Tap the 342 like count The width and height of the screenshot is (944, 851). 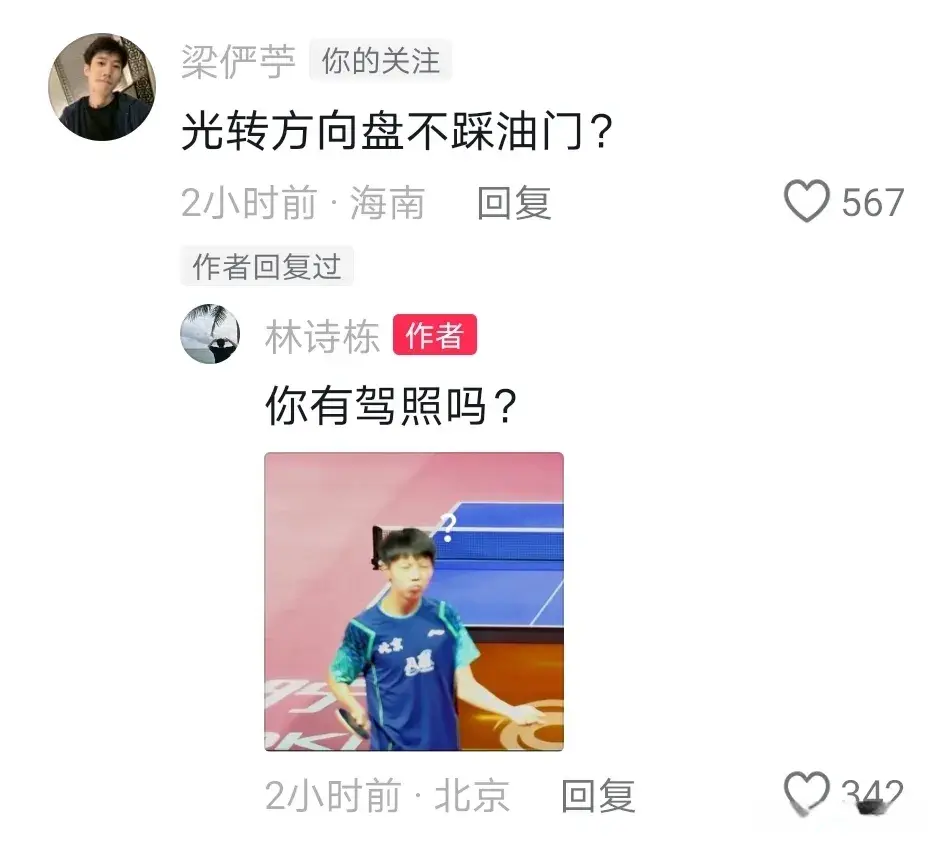872,794
